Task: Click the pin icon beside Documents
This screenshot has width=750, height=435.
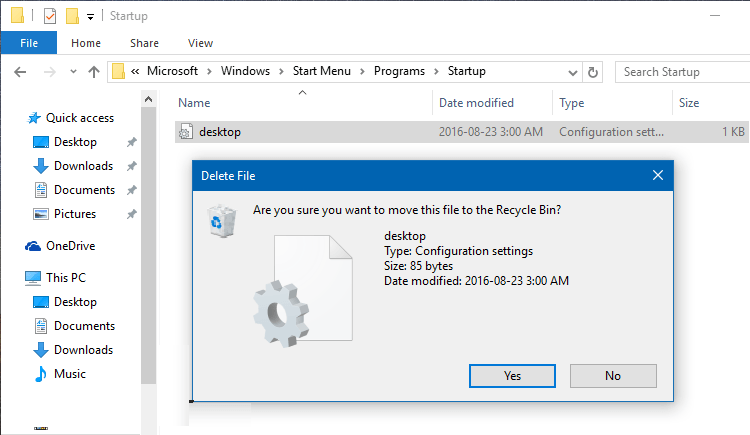Action: pyautogui.click(x=132, y=190)
